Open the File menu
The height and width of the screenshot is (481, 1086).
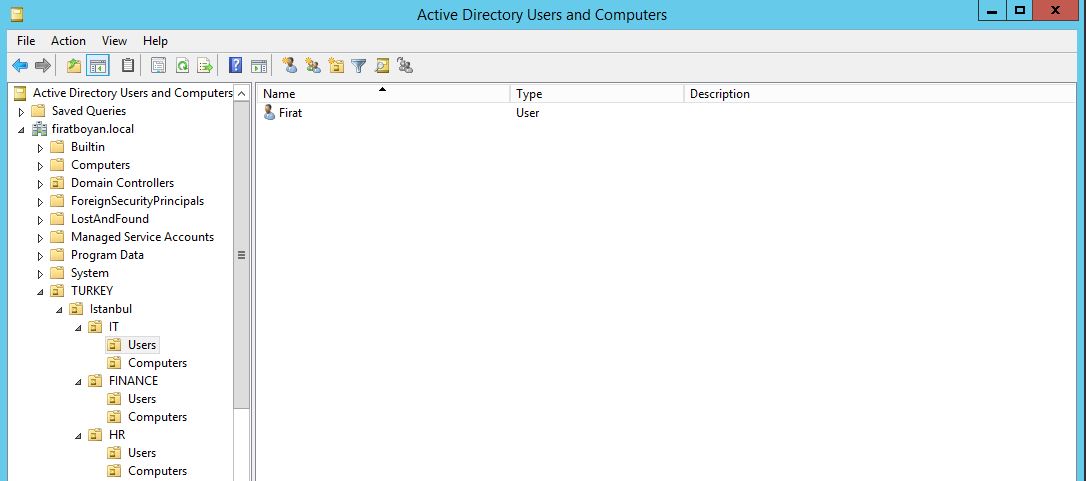tap(26, 41)
